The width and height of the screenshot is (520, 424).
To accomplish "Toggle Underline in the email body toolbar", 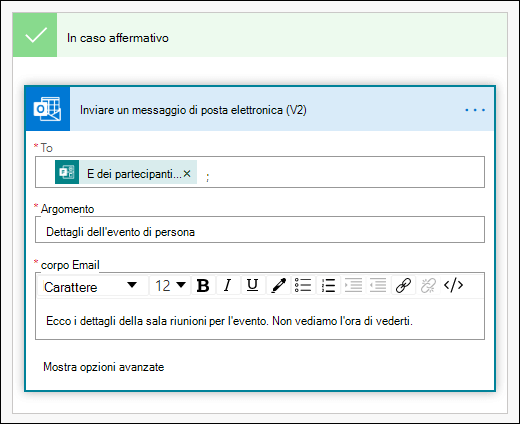I will click(x=253, y=286).
